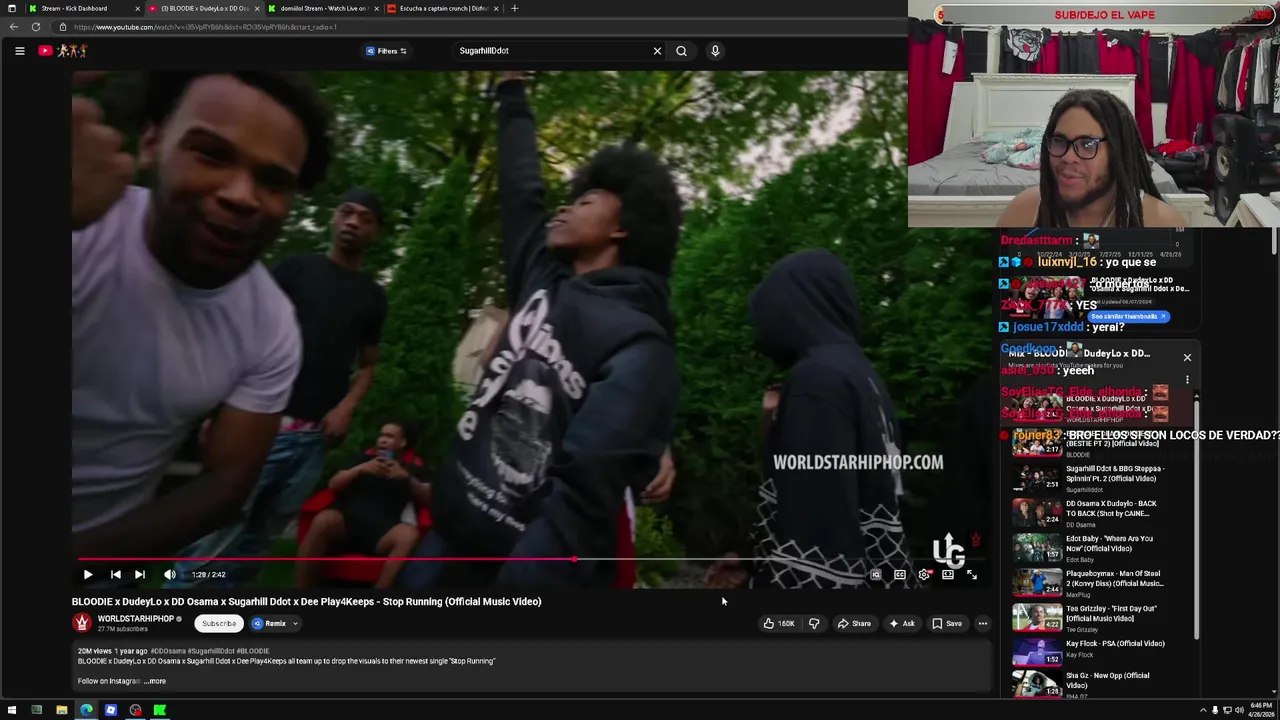Click the magnifying glass search button
Image resolution: width=1280 pixels, height=720 pixels.
pos(681,51)
